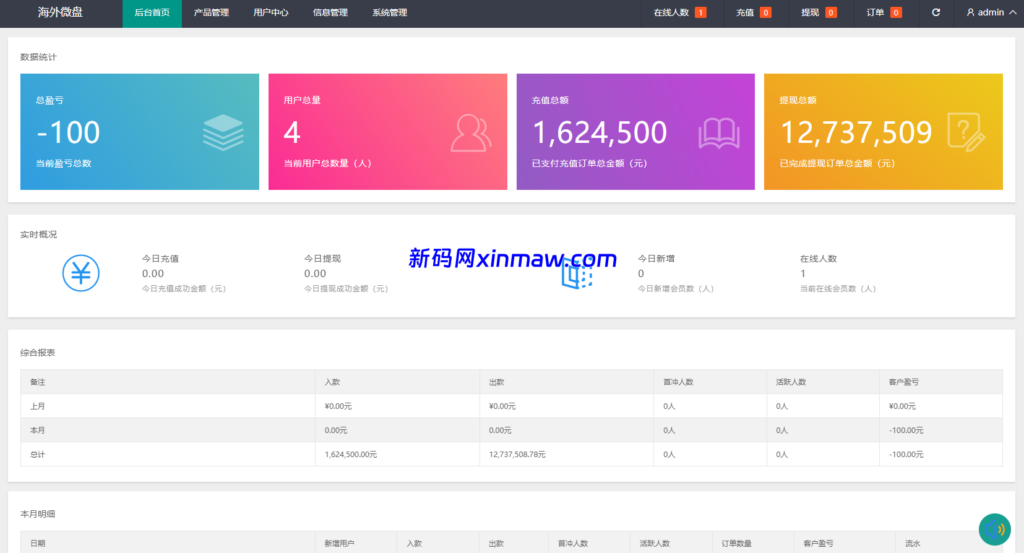Viewport: 1024px width, 553px height.
Task: Click the users icon on 用户总量 card
Action: tap(470, 133)
